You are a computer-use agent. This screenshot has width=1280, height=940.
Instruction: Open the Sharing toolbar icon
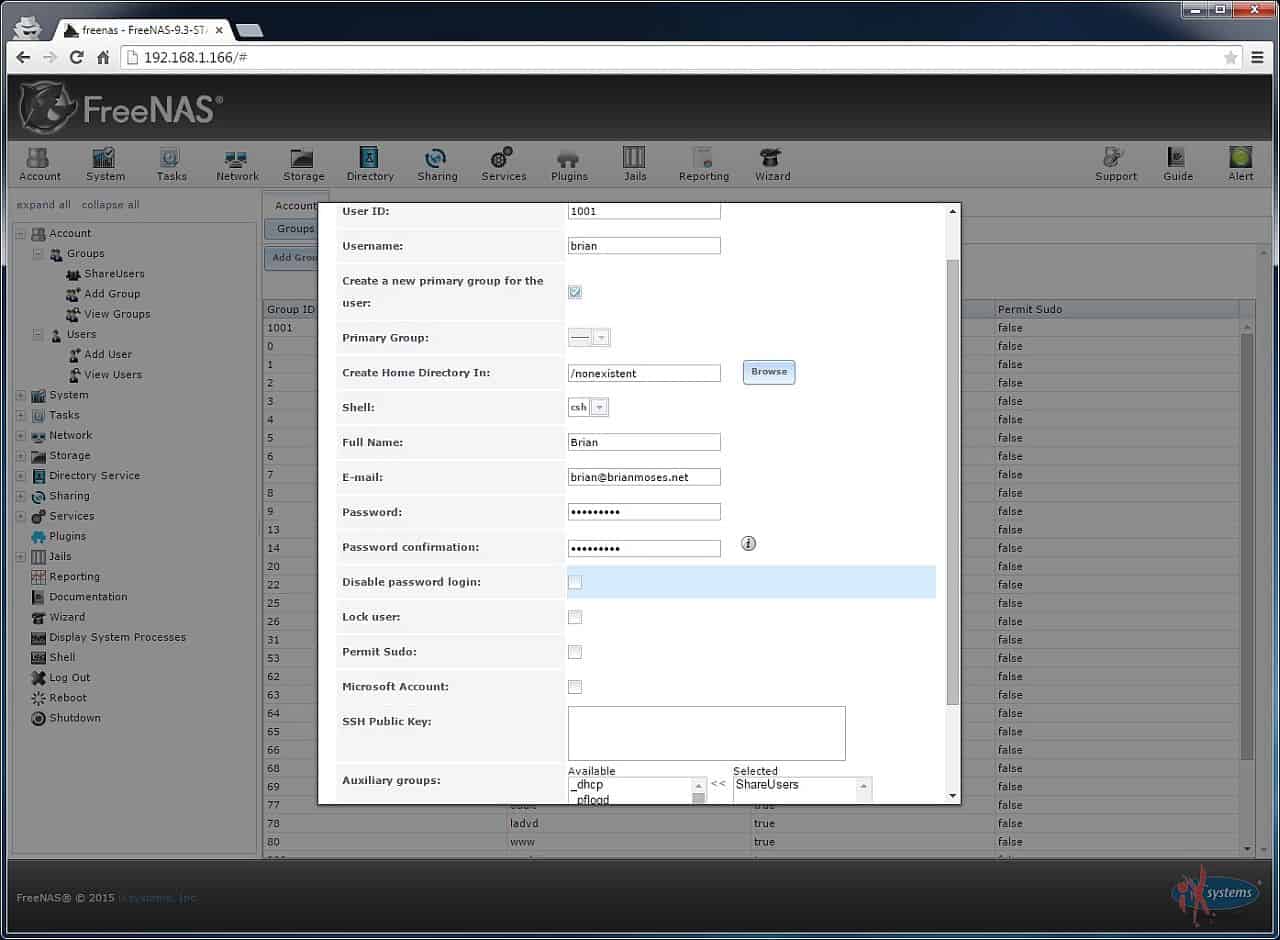pos(437,164)
